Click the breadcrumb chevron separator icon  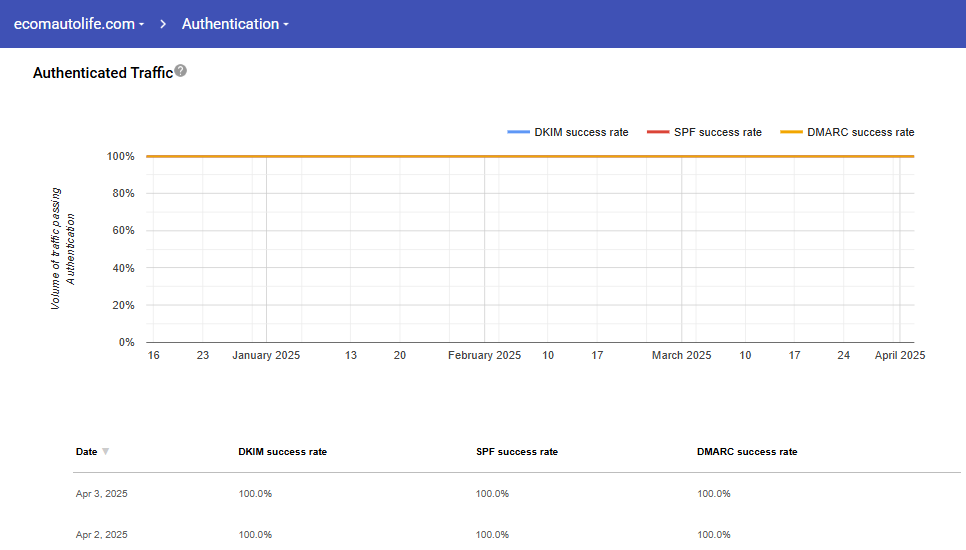tap(163, 24)
